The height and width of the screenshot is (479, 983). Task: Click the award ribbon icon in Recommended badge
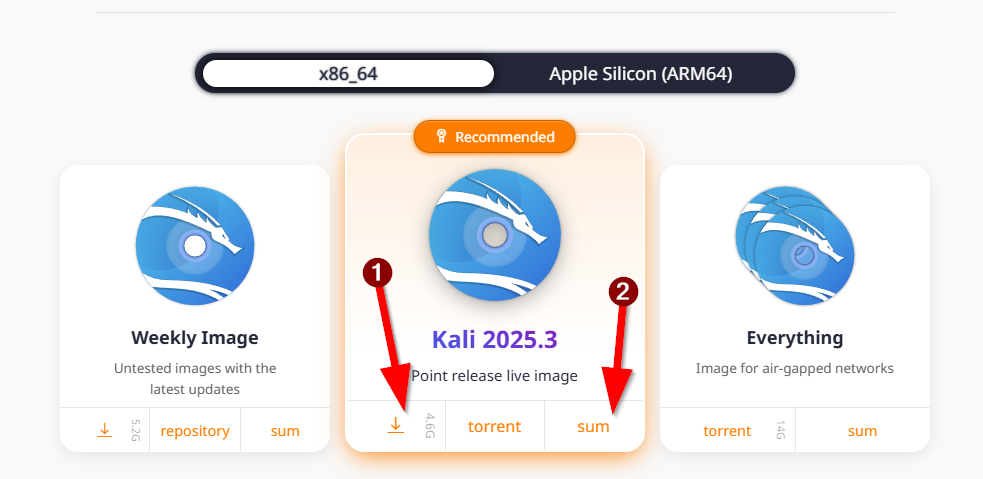pyautogui.click(x=441, y=137)
